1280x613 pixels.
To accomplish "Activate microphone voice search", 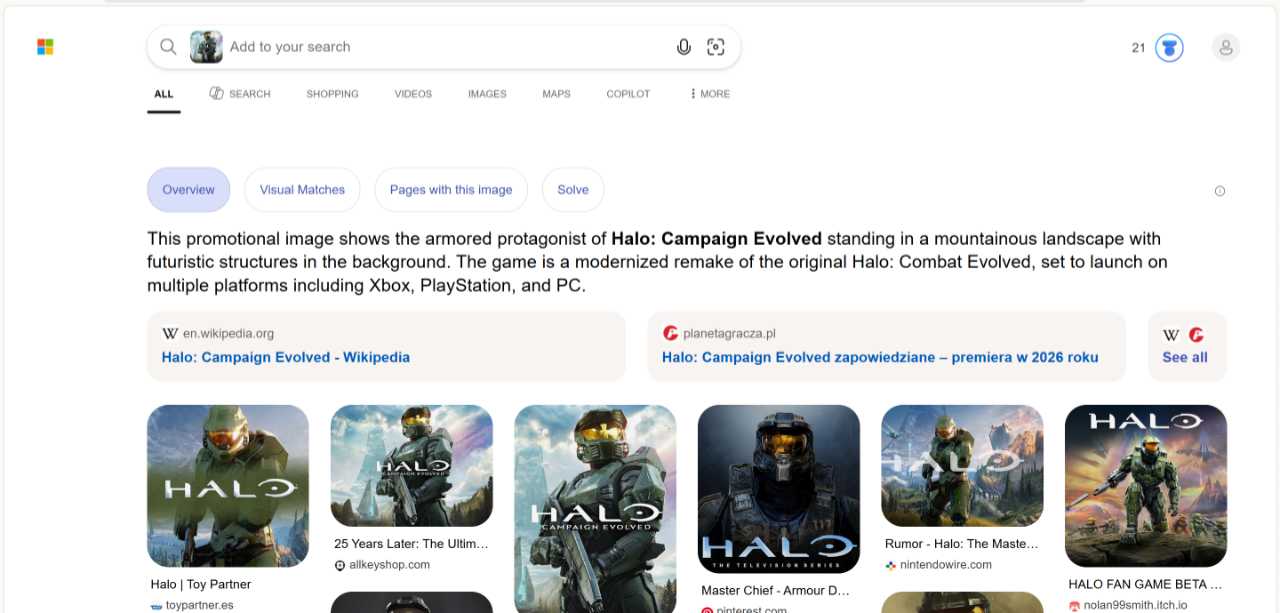I will pos(684,47).
